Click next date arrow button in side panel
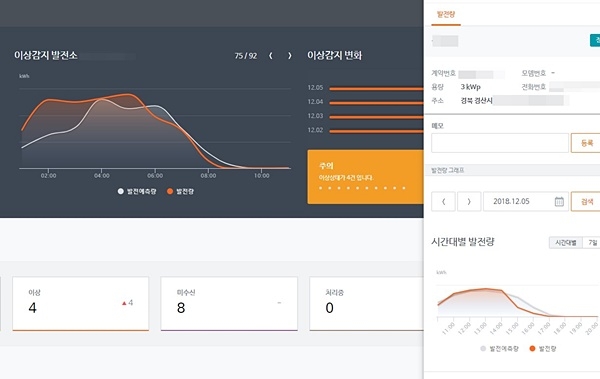 pyautogui.click(x=469, y=201)
